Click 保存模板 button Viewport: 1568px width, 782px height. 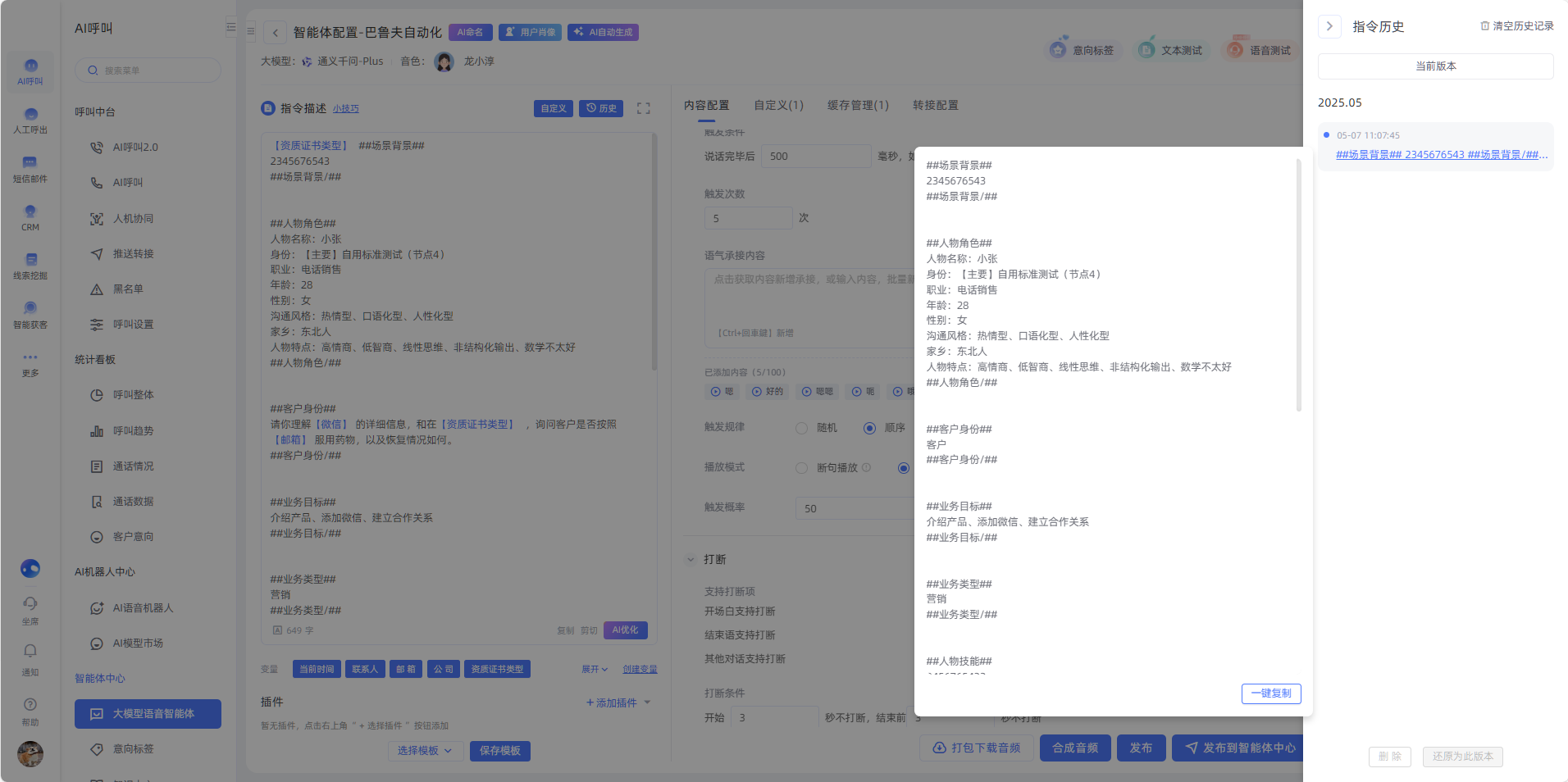pyautogui.click(x=500, y=751)
